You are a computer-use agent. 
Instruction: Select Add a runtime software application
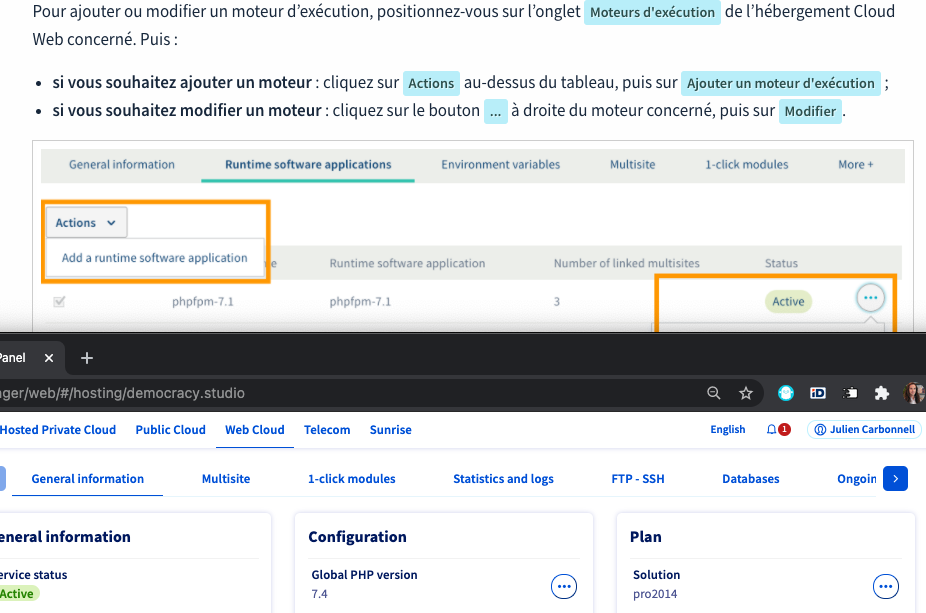click(x=154, y=257)
